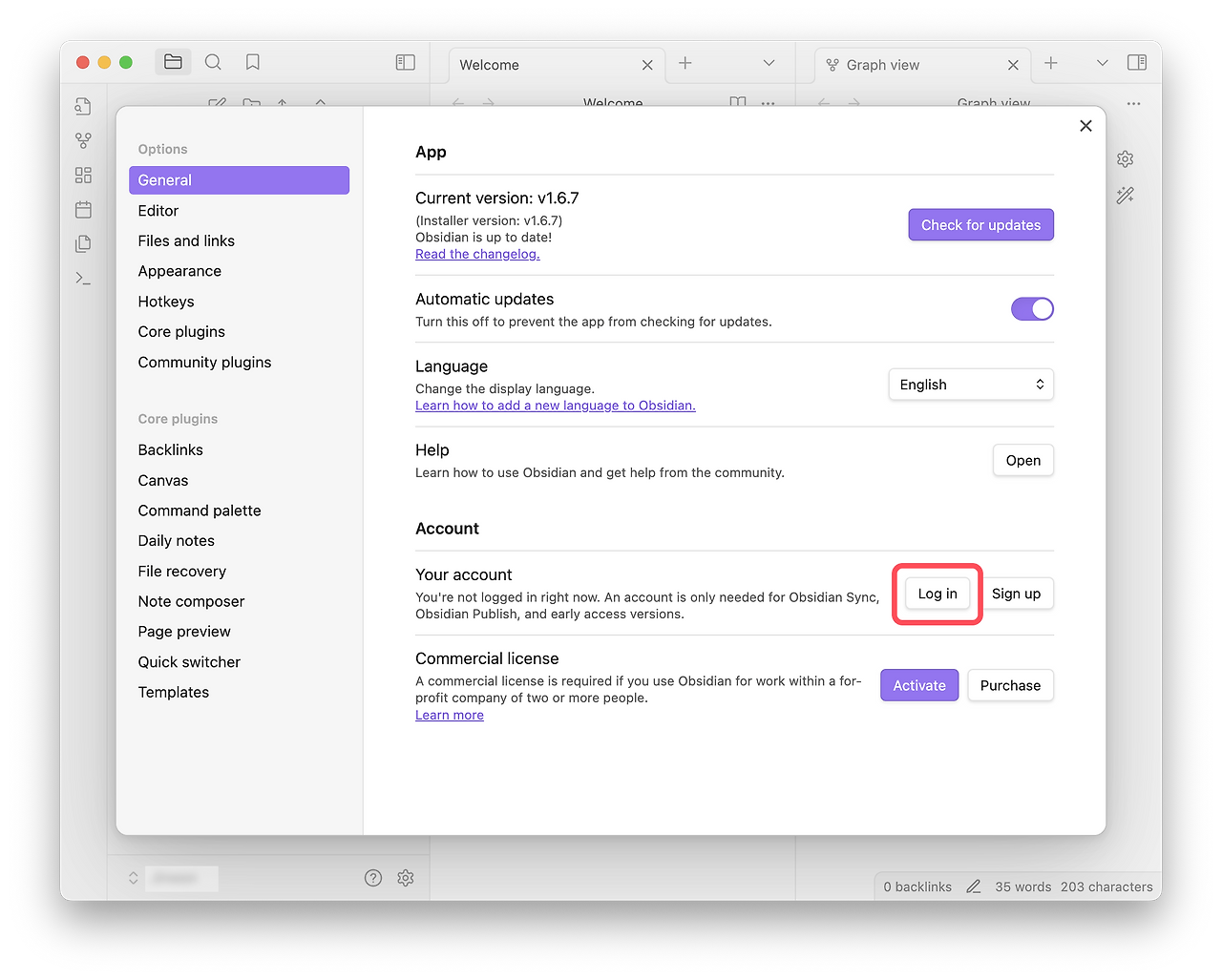This screenshot has width=1222, height=980.
Task: Turn off the Automatic updates toggle
Action: click(x=1032, y=309)
